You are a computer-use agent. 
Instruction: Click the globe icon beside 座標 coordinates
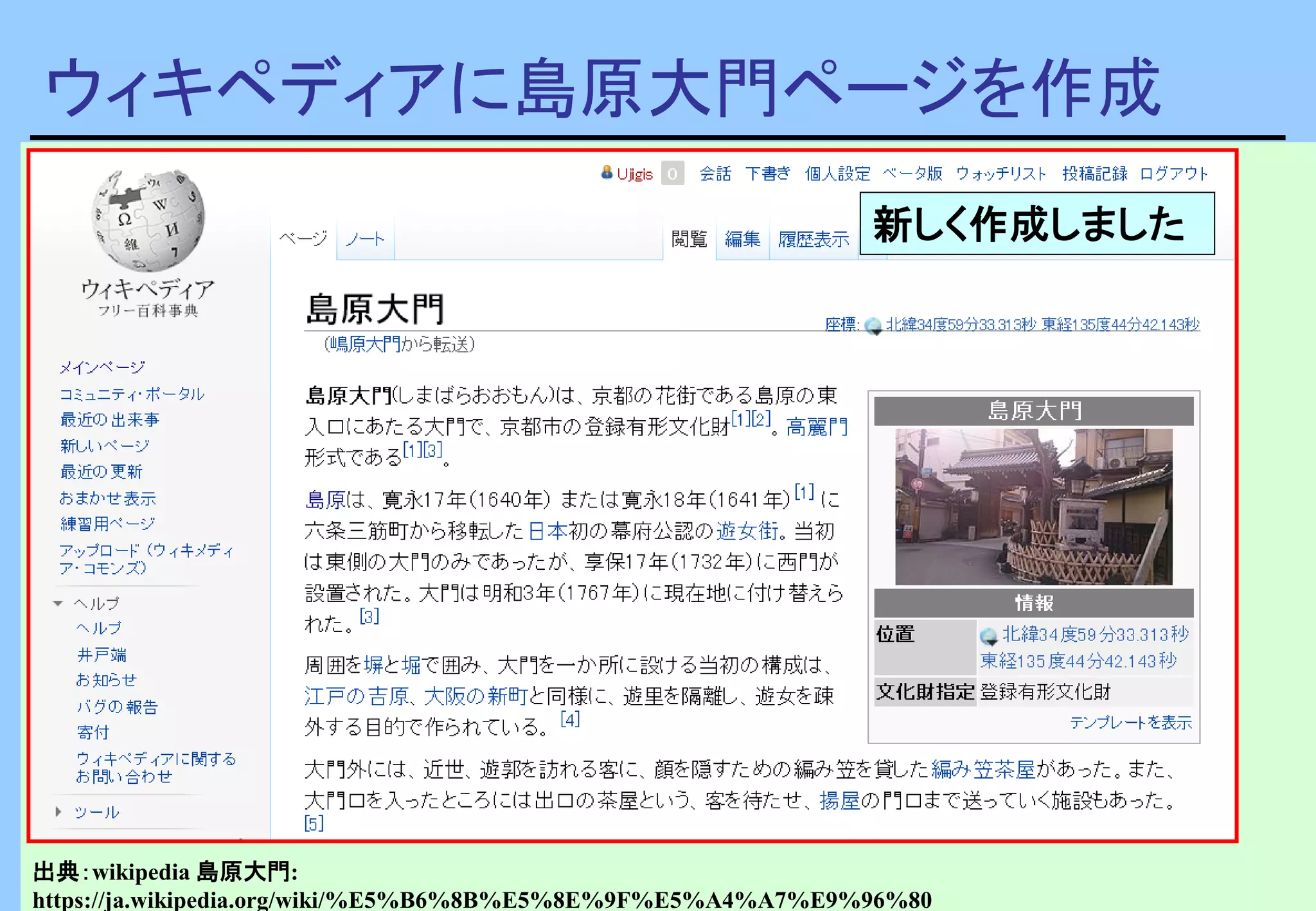(873, 326)
